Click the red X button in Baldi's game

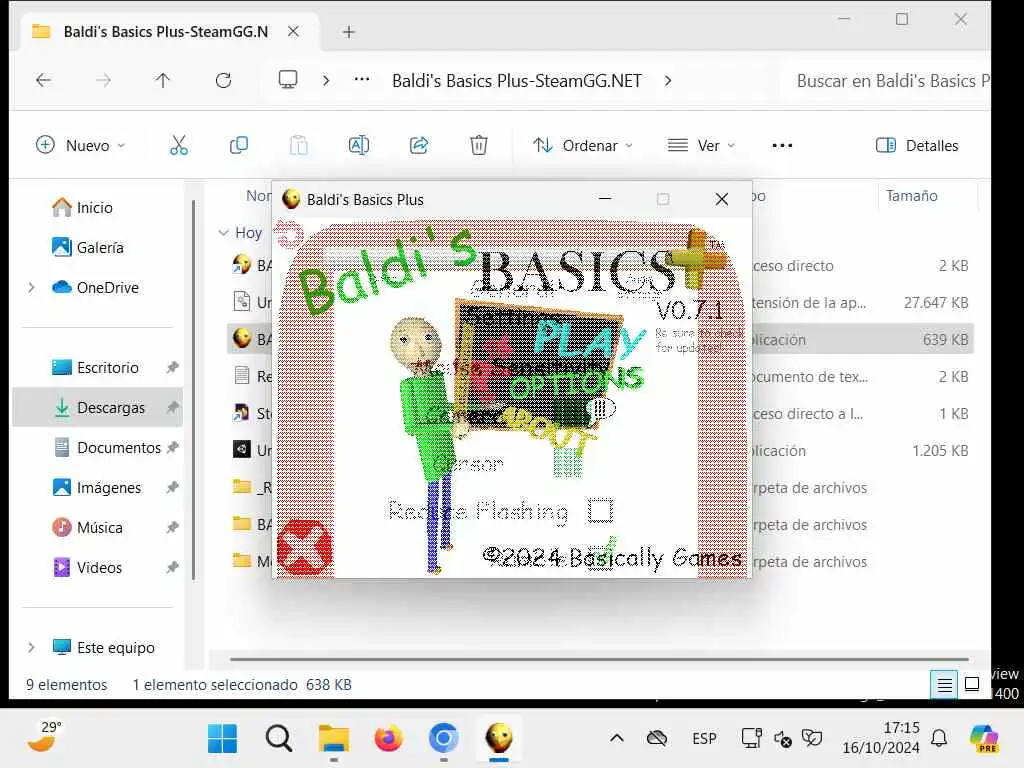(x=304, y=547)
